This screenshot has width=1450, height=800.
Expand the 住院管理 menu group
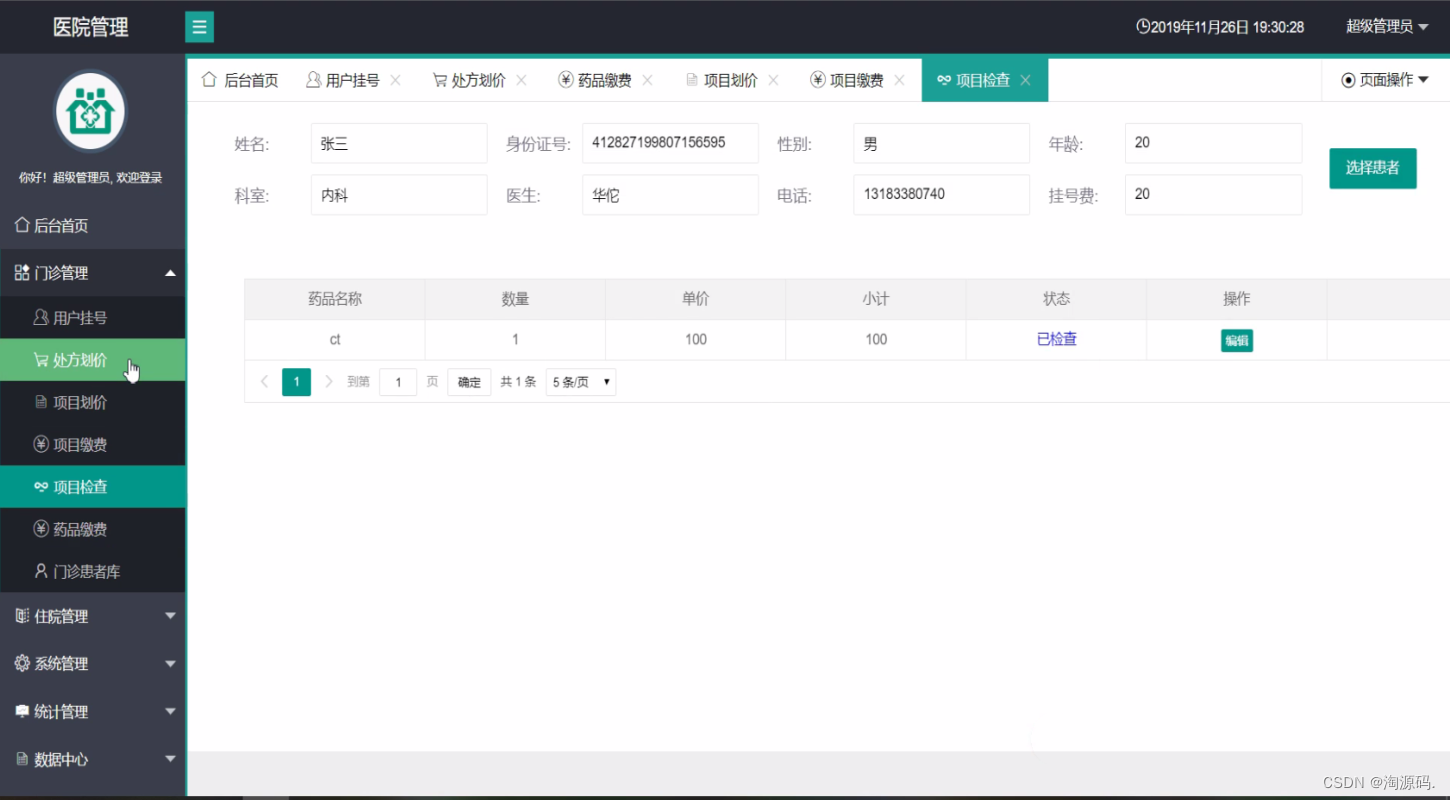point(92,616)
